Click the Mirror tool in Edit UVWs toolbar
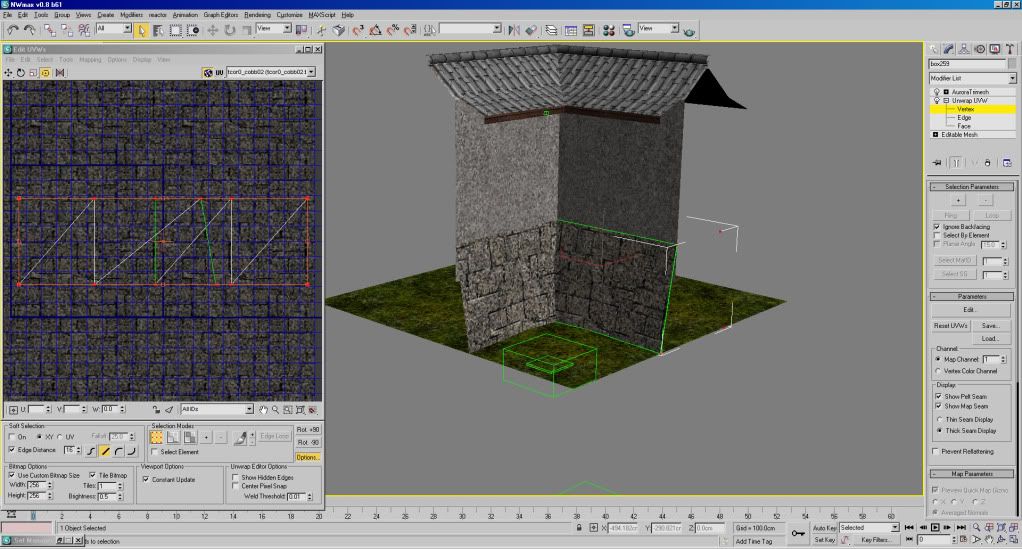1022x549 pixels. (x=60, y=72)
